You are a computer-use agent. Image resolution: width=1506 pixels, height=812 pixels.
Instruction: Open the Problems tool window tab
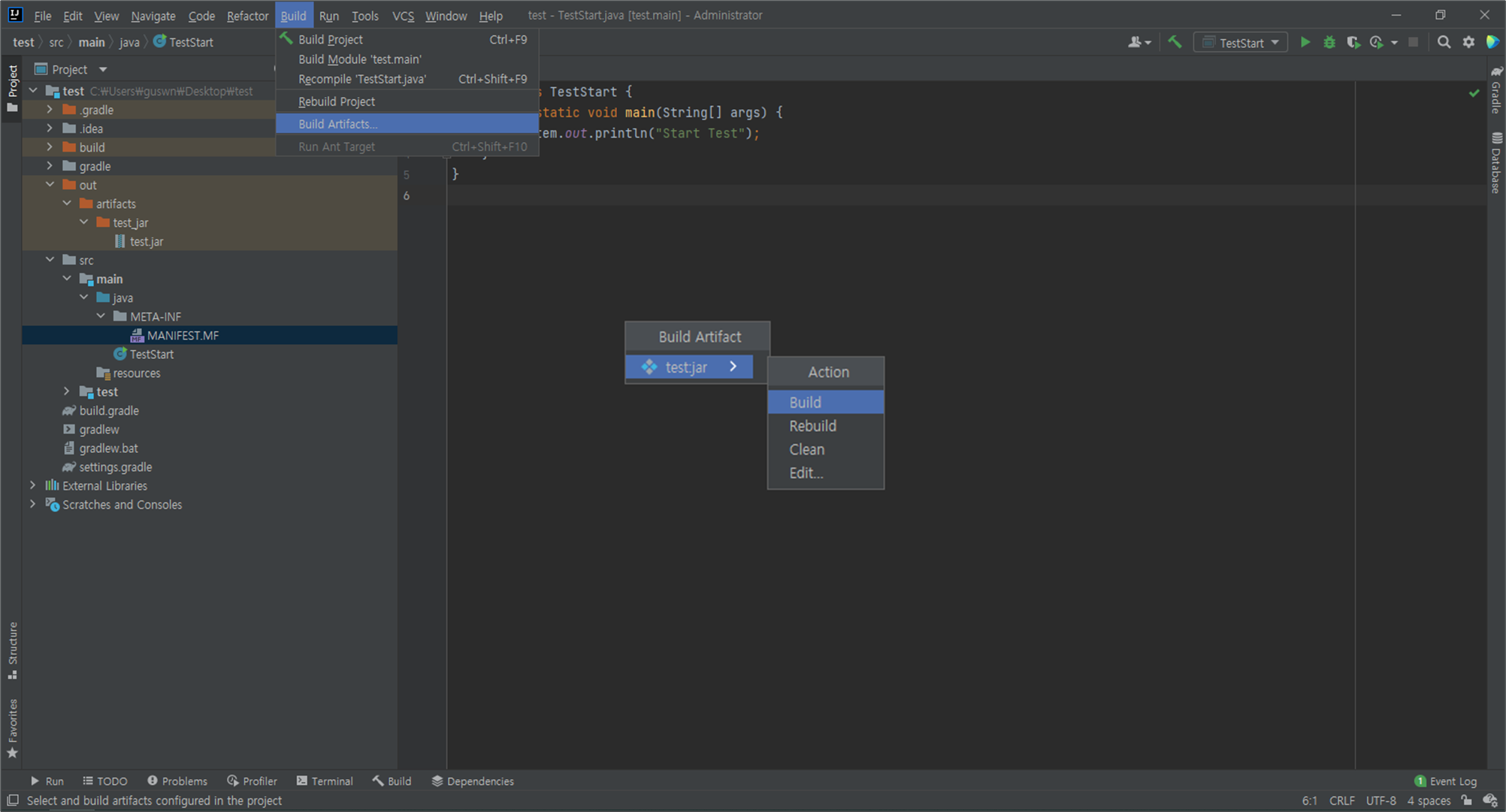click(x=177, y=781)
